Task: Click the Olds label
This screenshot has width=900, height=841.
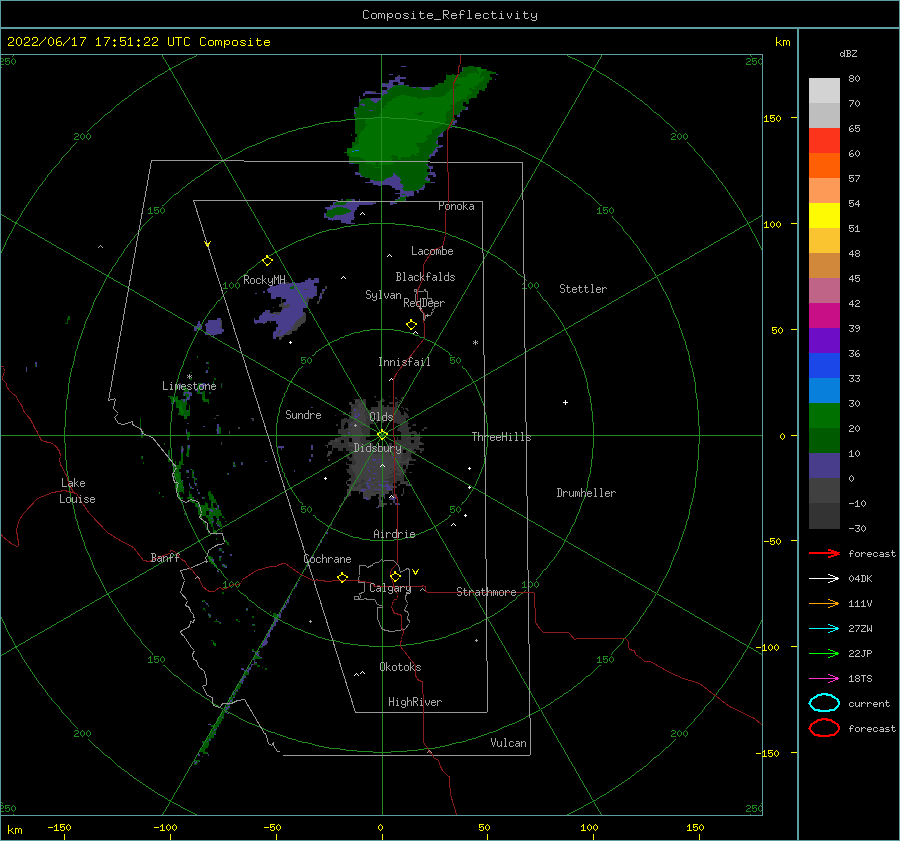Action: [x=381, y=417]
